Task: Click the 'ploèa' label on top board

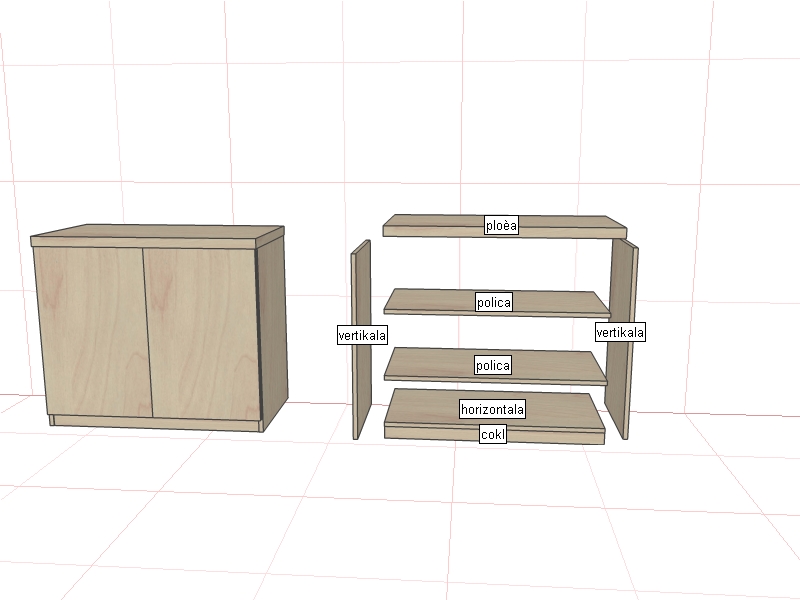Action: click(x=501, y=226)
